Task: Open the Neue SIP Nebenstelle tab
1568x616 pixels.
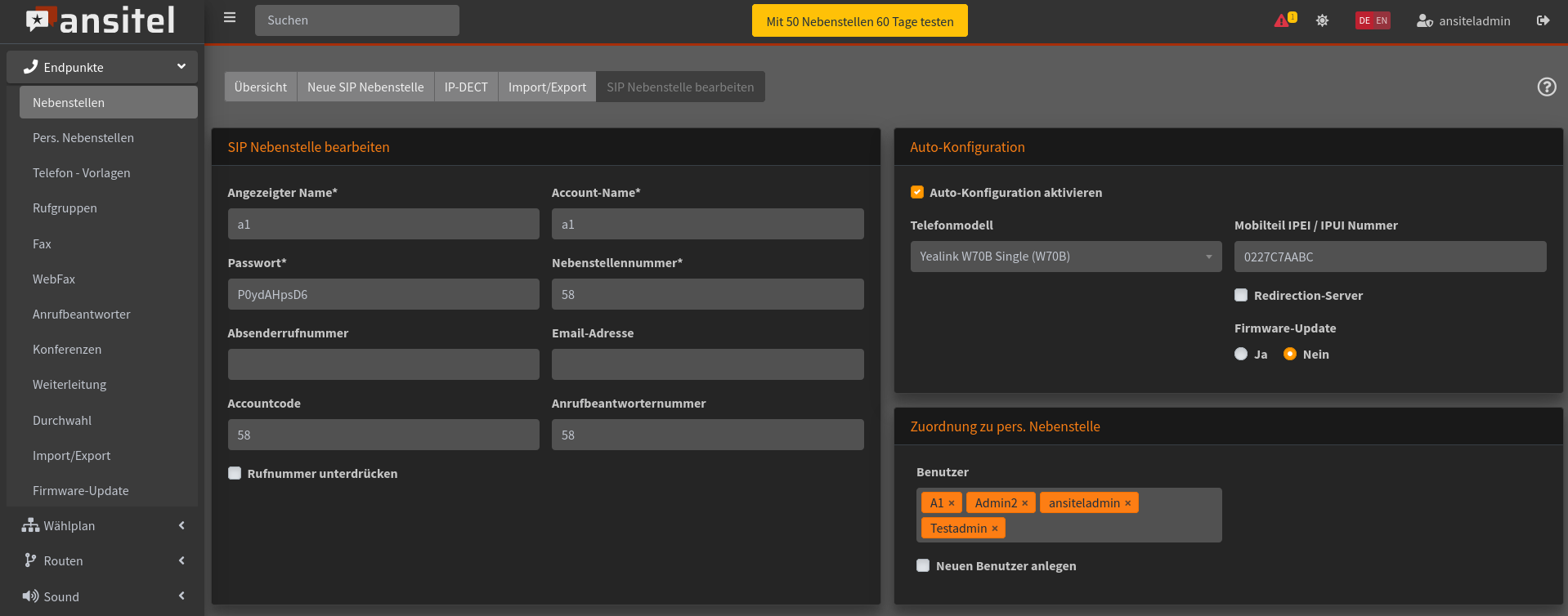Action: [365, 87]
